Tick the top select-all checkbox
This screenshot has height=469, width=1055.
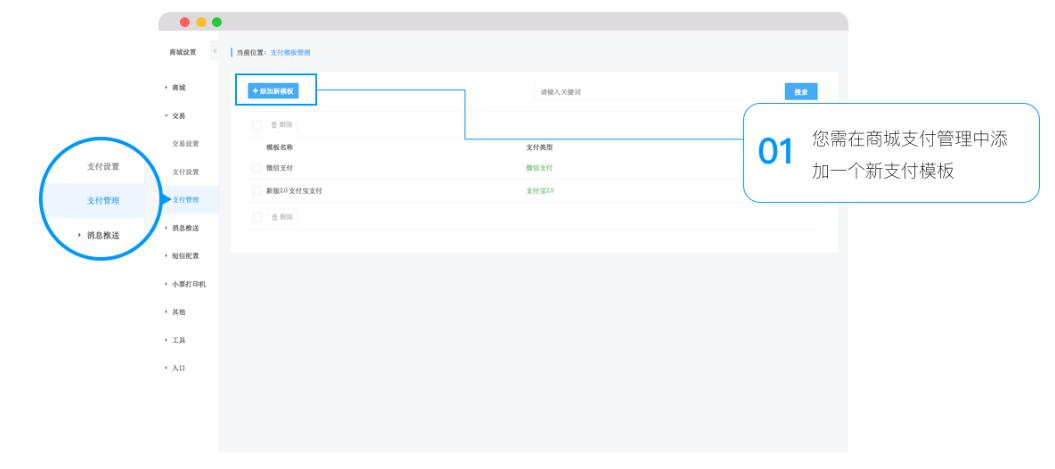click(x=256, y=125)
